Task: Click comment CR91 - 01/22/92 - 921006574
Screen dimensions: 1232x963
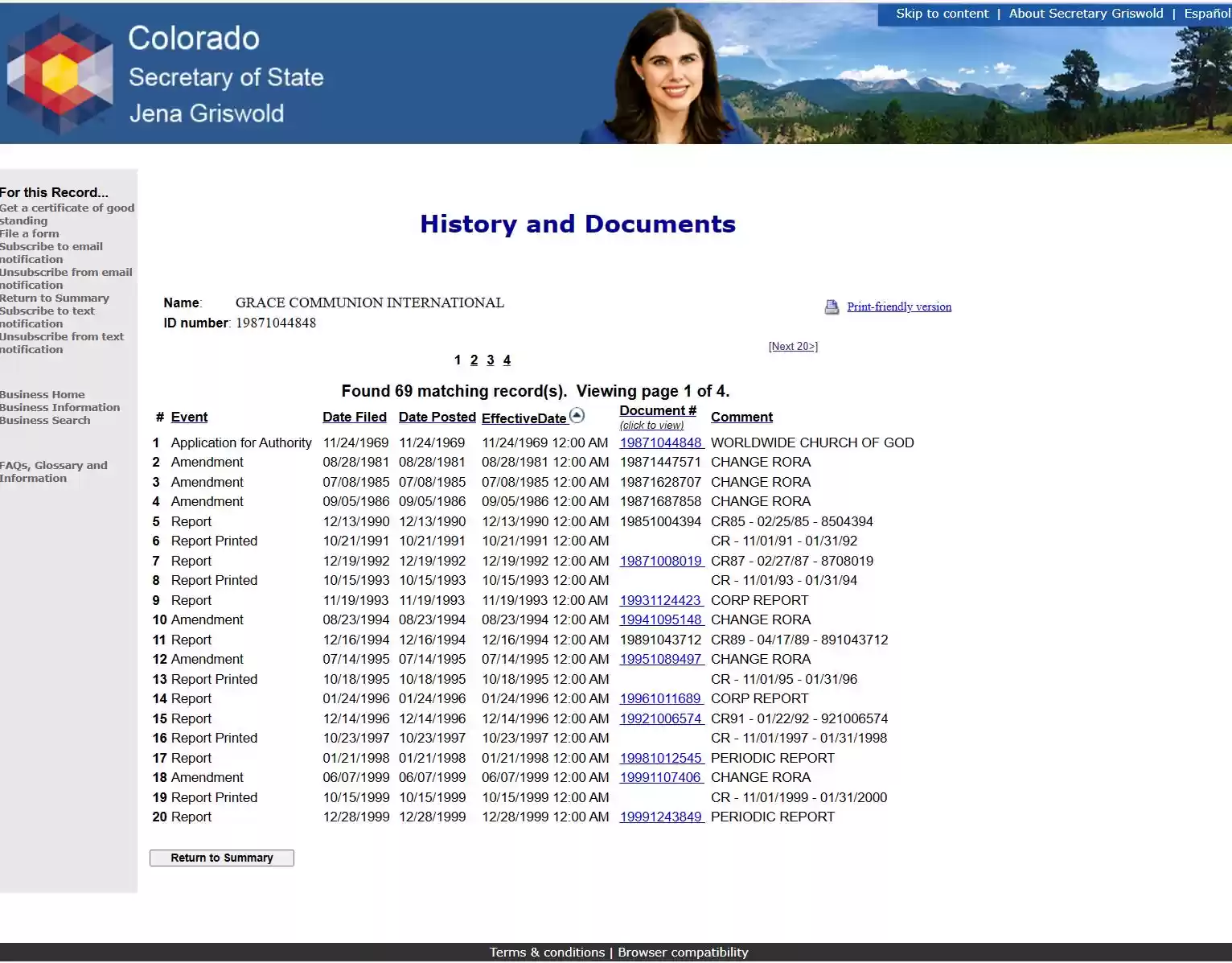Action: click(799, 718)
